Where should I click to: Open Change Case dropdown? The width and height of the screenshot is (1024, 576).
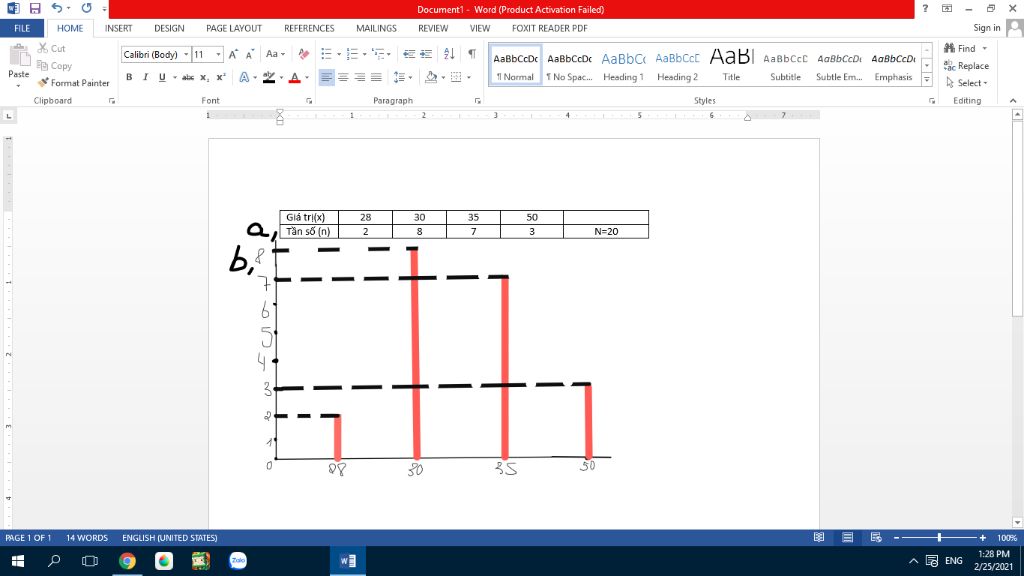(275, 54)
